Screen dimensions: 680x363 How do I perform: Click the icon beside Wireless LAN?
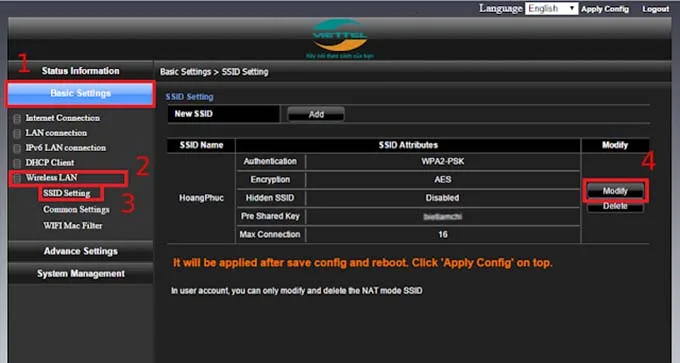click(17, 178)
